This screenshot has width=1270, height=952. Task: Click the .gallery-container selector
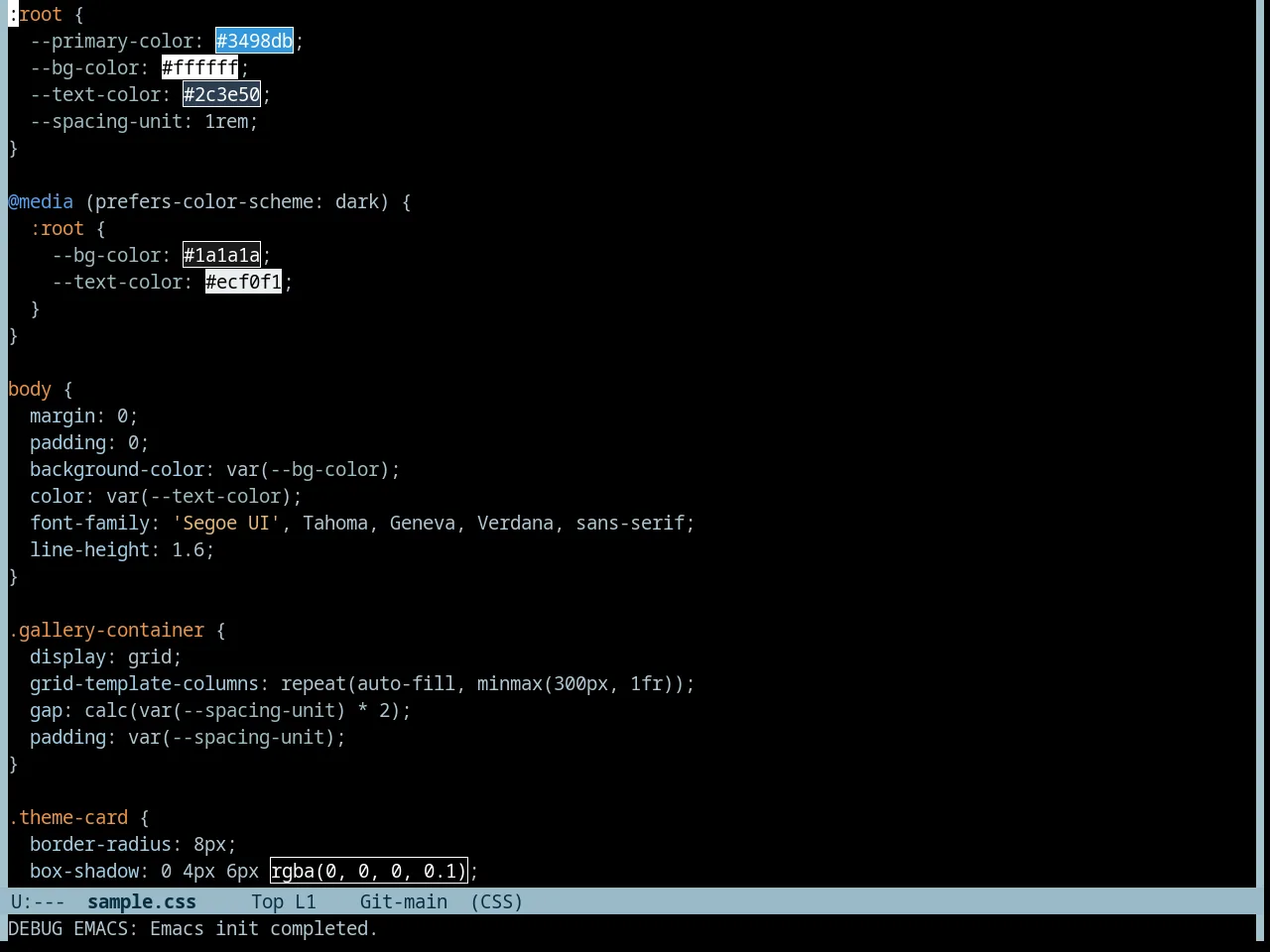pyautogui.click(x=106, y=630)
